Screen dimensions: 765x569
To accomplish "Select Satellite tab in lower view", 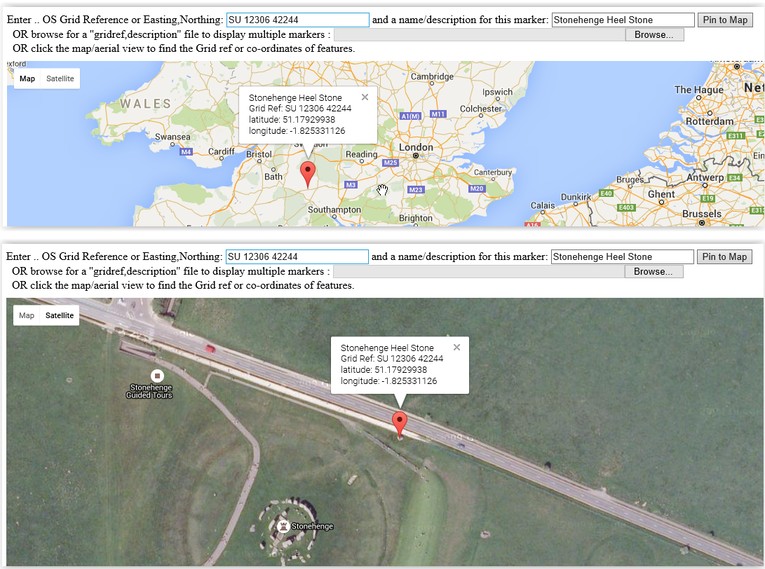I will (60, 315).
